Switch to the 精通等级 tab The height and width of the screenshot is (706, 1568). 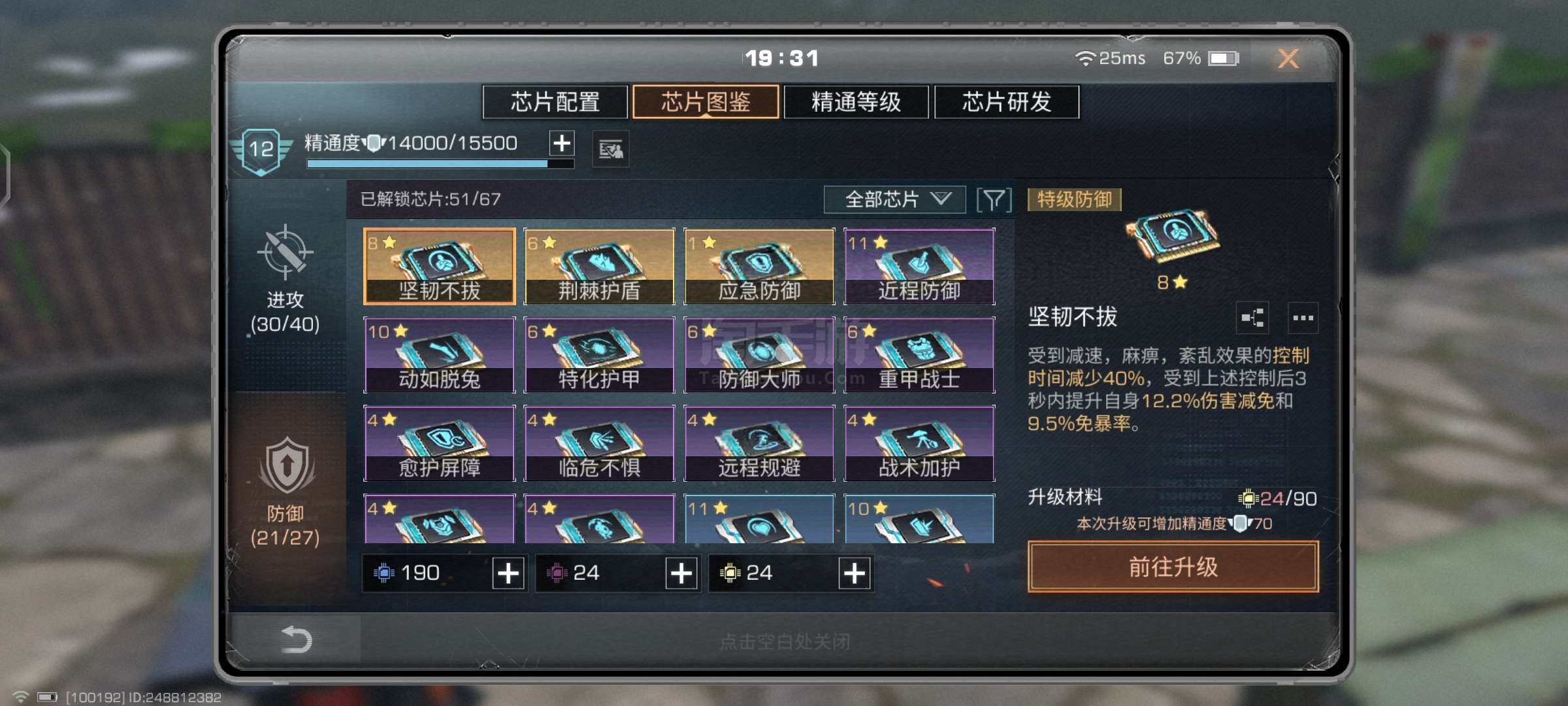(856, 102)
